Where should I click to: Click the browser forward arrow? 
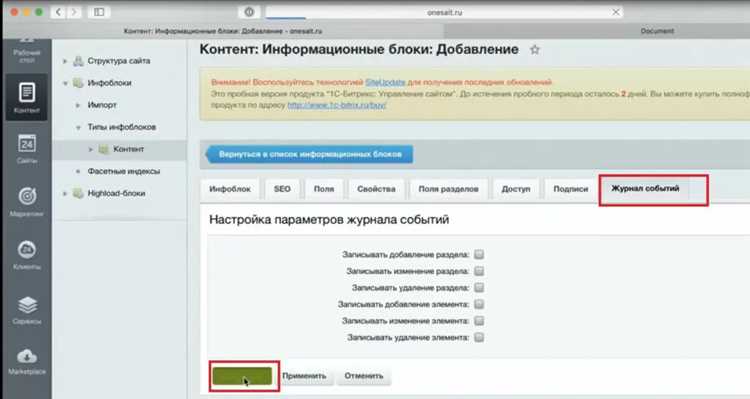coord(74,12)
